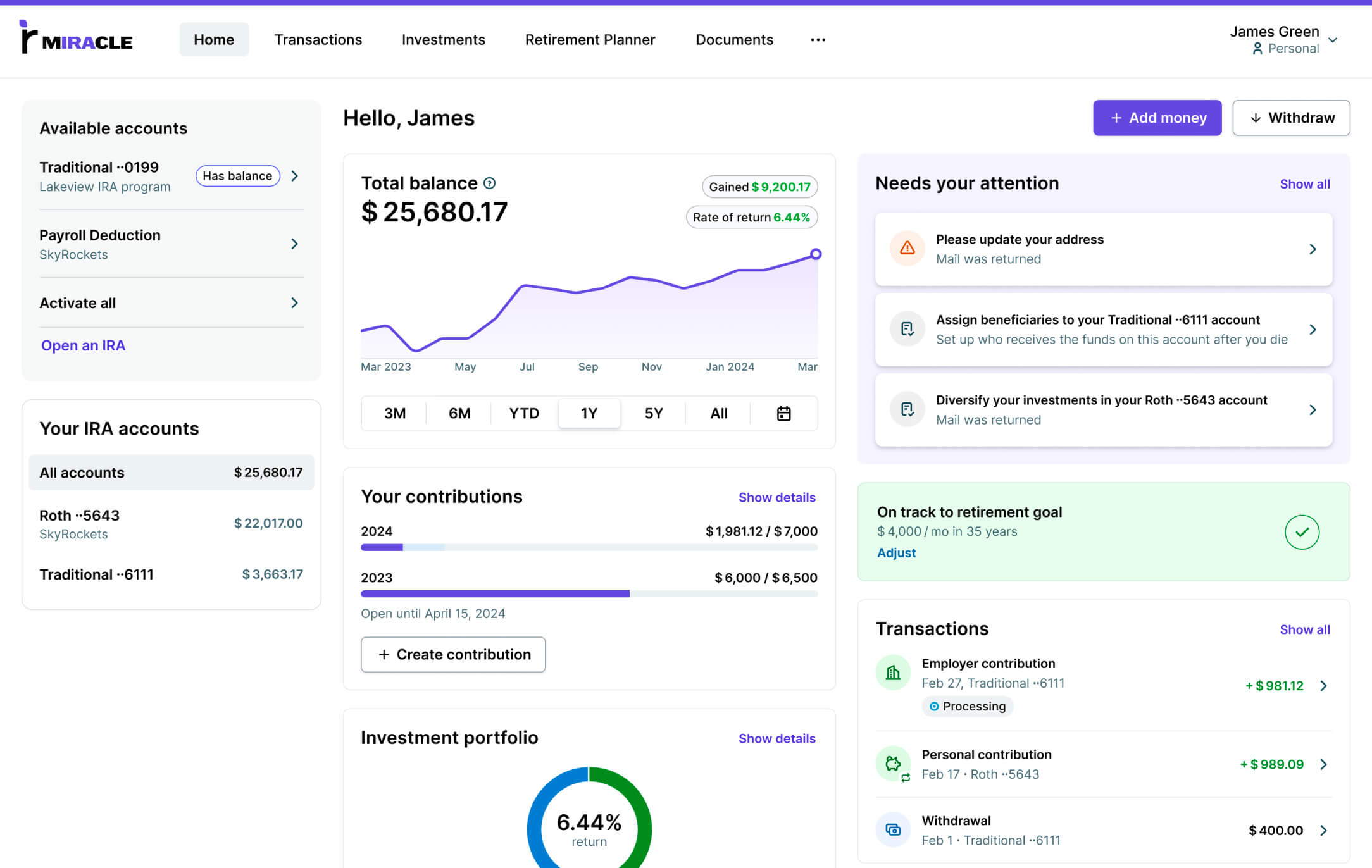
Task: Select the 3M chart range
Action: [x=395, y=413]
